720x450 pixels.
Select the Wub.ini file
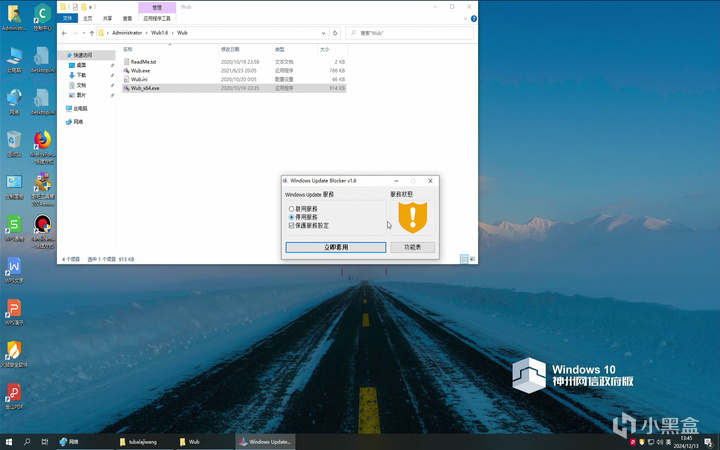click(x=234, y=79)
